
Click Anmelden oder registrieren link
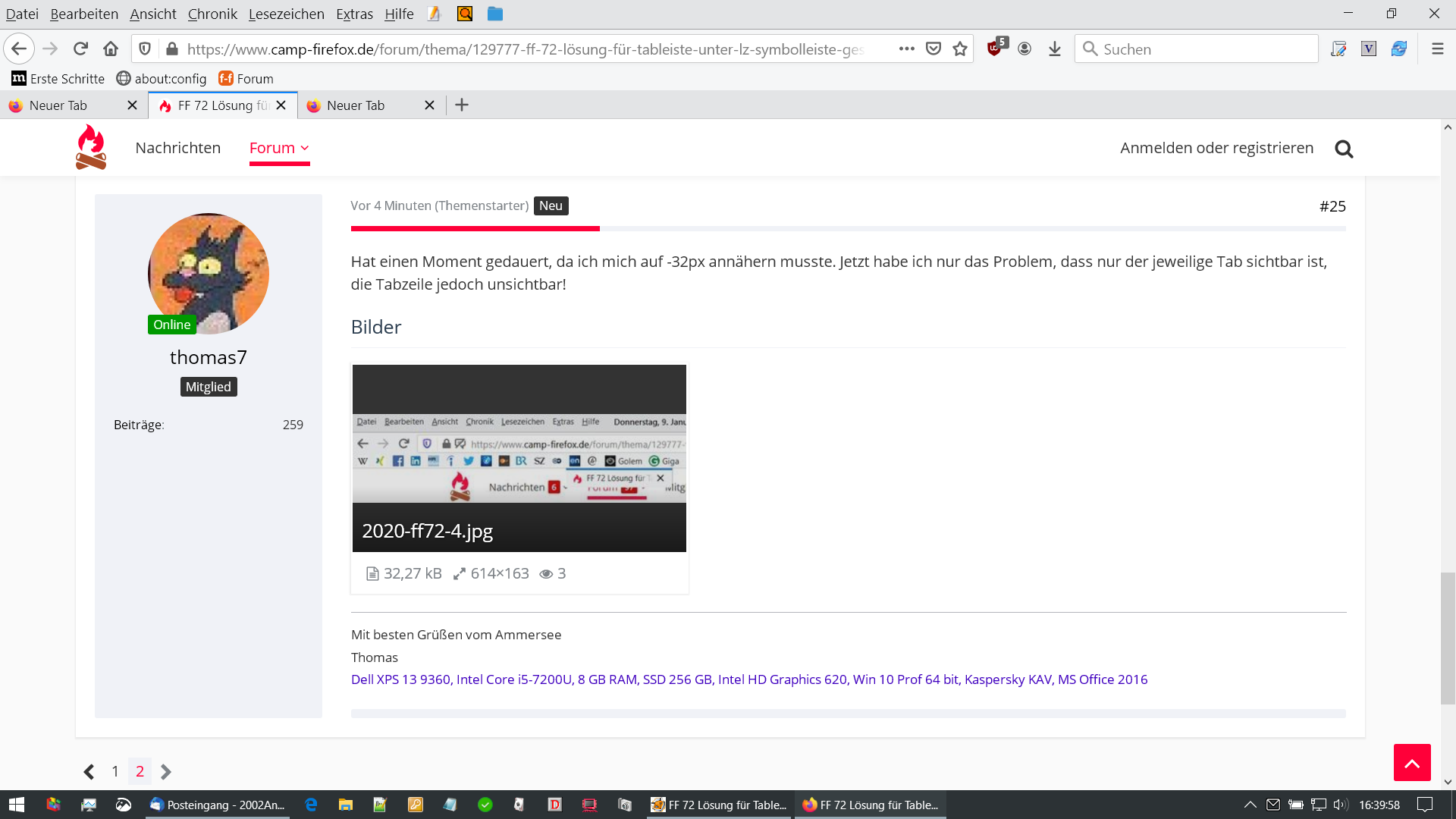[1216, 148]
